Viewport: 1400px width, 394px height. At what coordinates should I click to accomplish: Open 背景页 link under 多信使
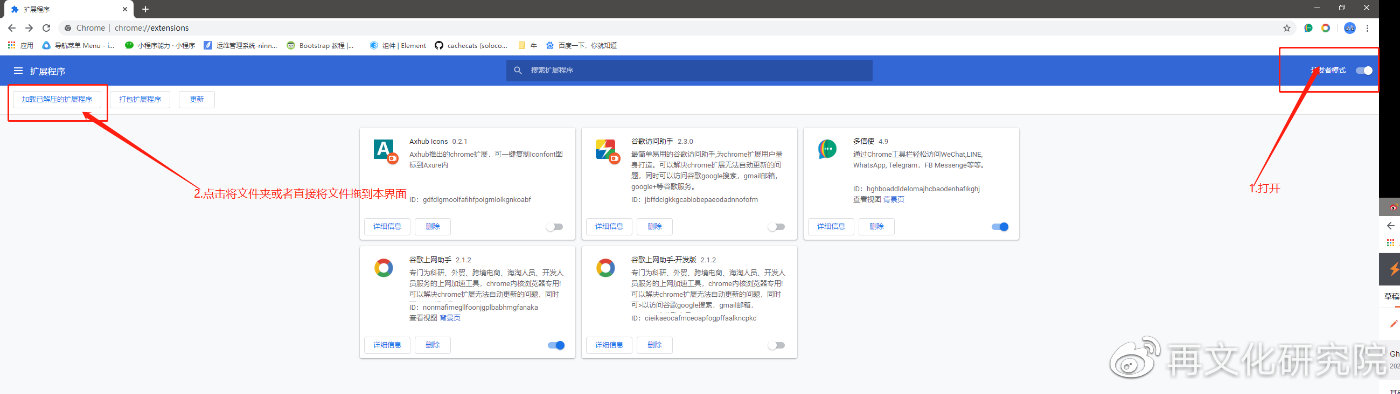click(895, 199)
